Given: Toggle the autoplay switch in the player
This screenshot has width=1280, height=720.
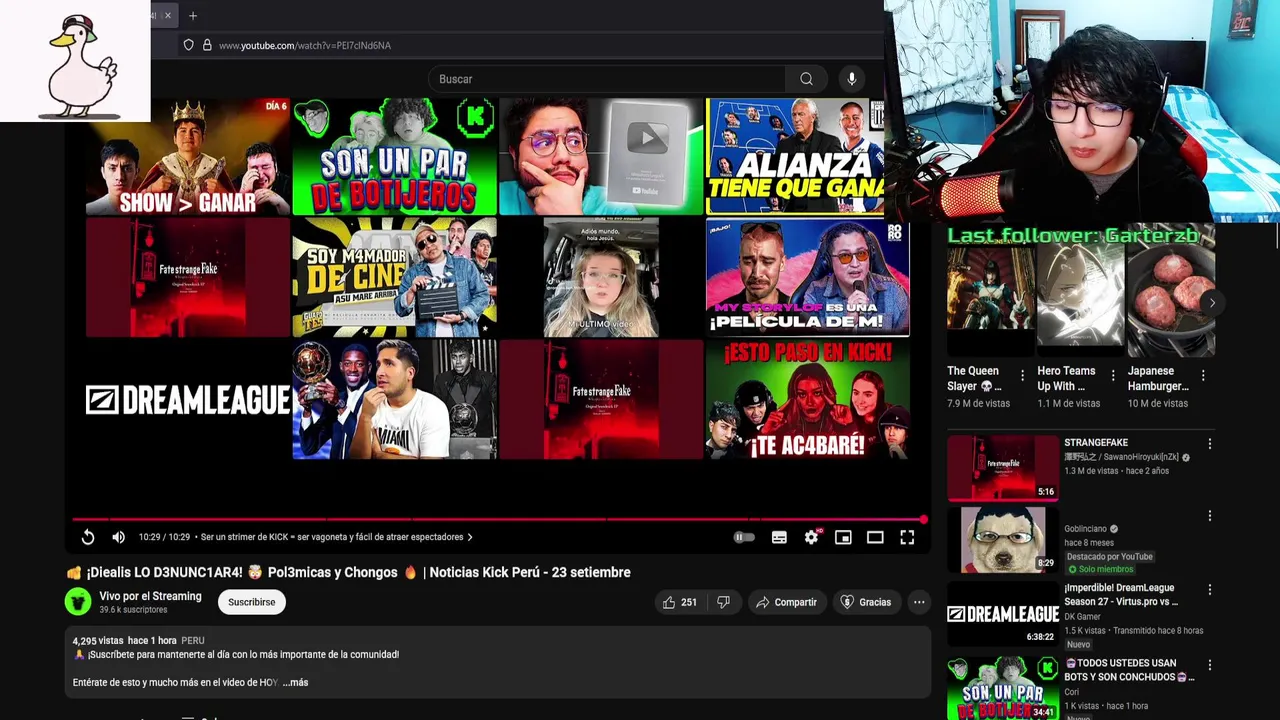Looking at the screenshot, I should click(x=744, y=537).
